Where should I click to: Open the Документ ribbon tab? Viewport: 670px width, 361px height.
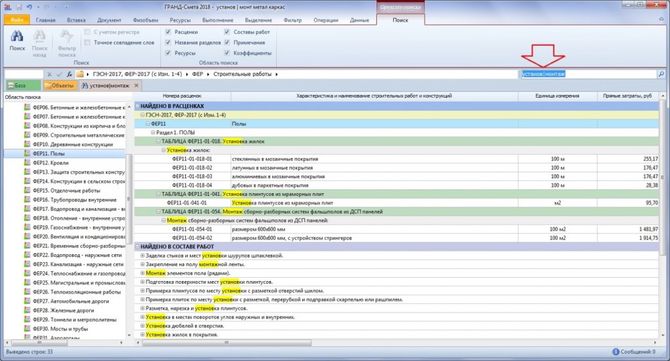pos(109,20)
